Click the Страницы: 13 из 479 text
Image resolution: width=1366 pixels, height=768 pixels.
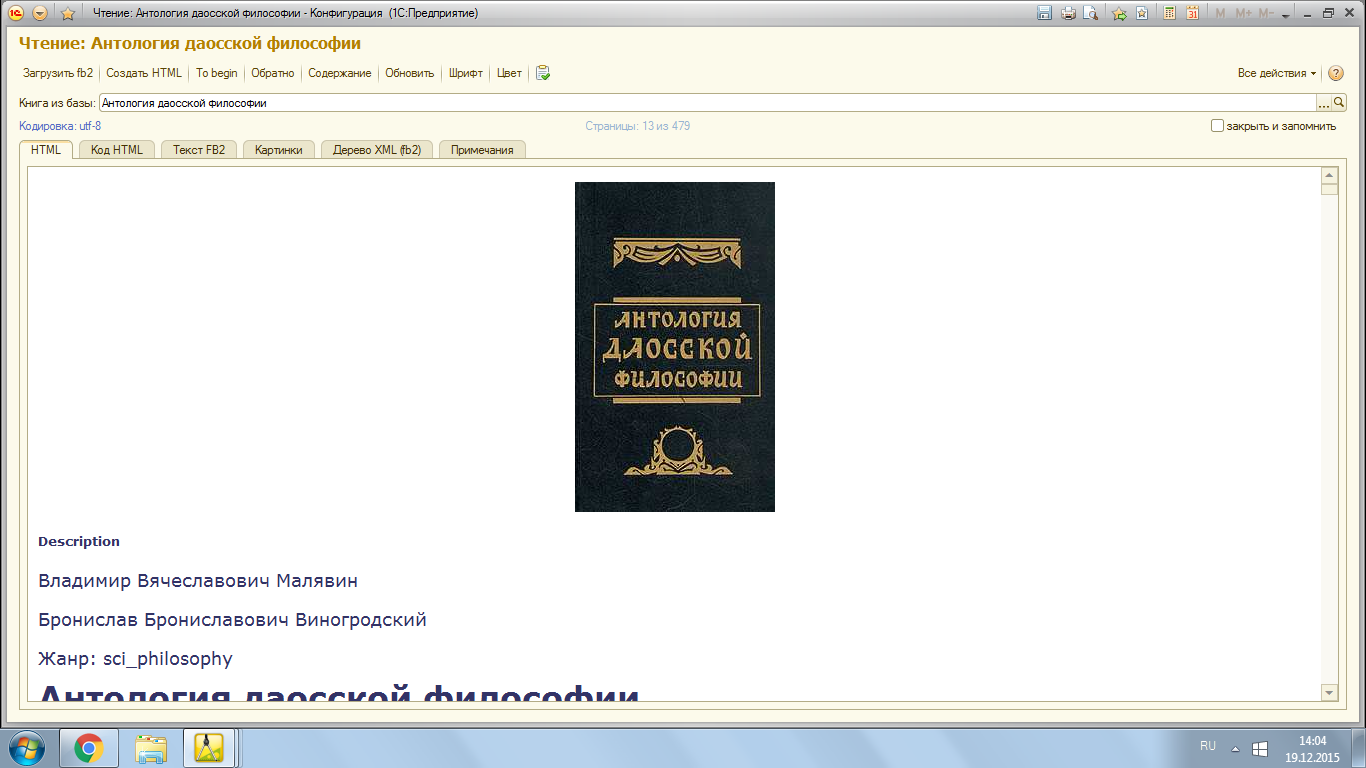638,126
